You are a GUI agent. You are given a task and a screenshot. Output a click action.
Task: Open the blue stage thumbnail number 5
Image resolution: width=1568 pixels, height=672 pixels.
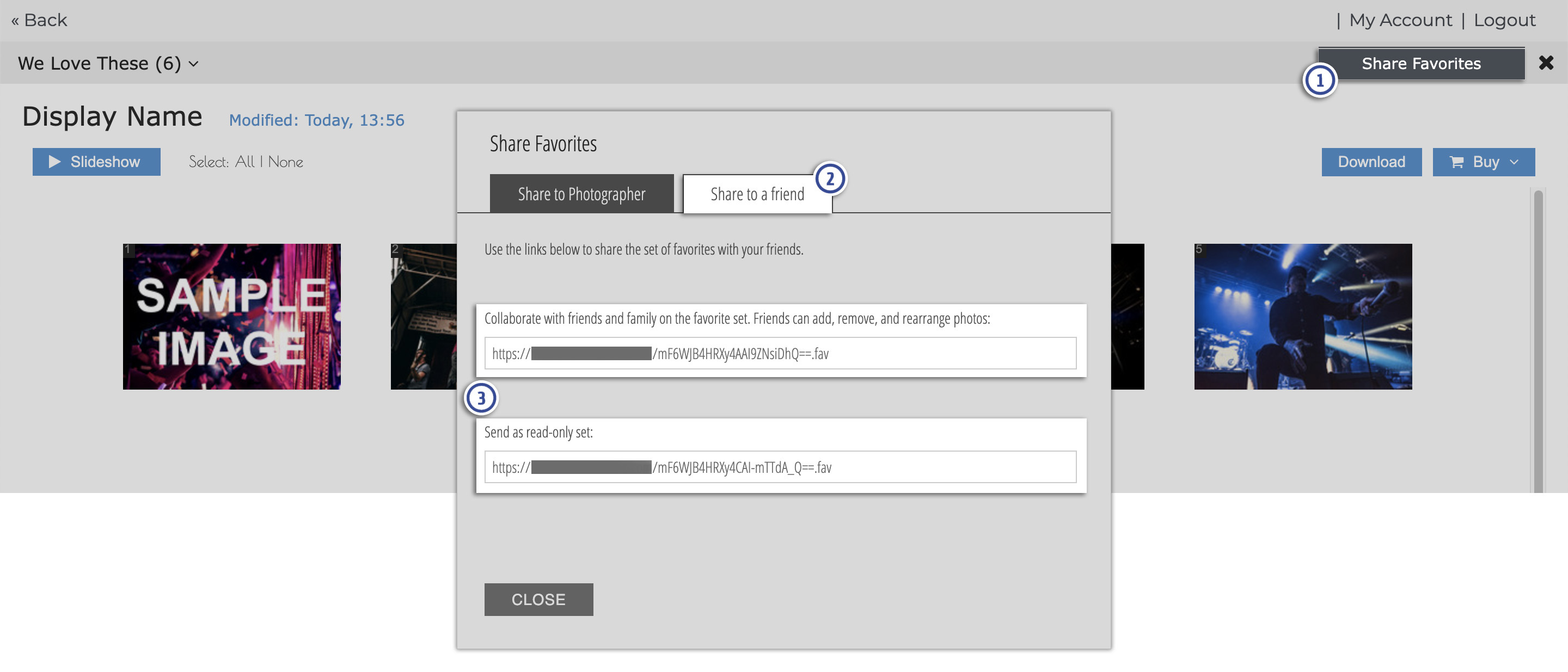(x=1303, y=316)
